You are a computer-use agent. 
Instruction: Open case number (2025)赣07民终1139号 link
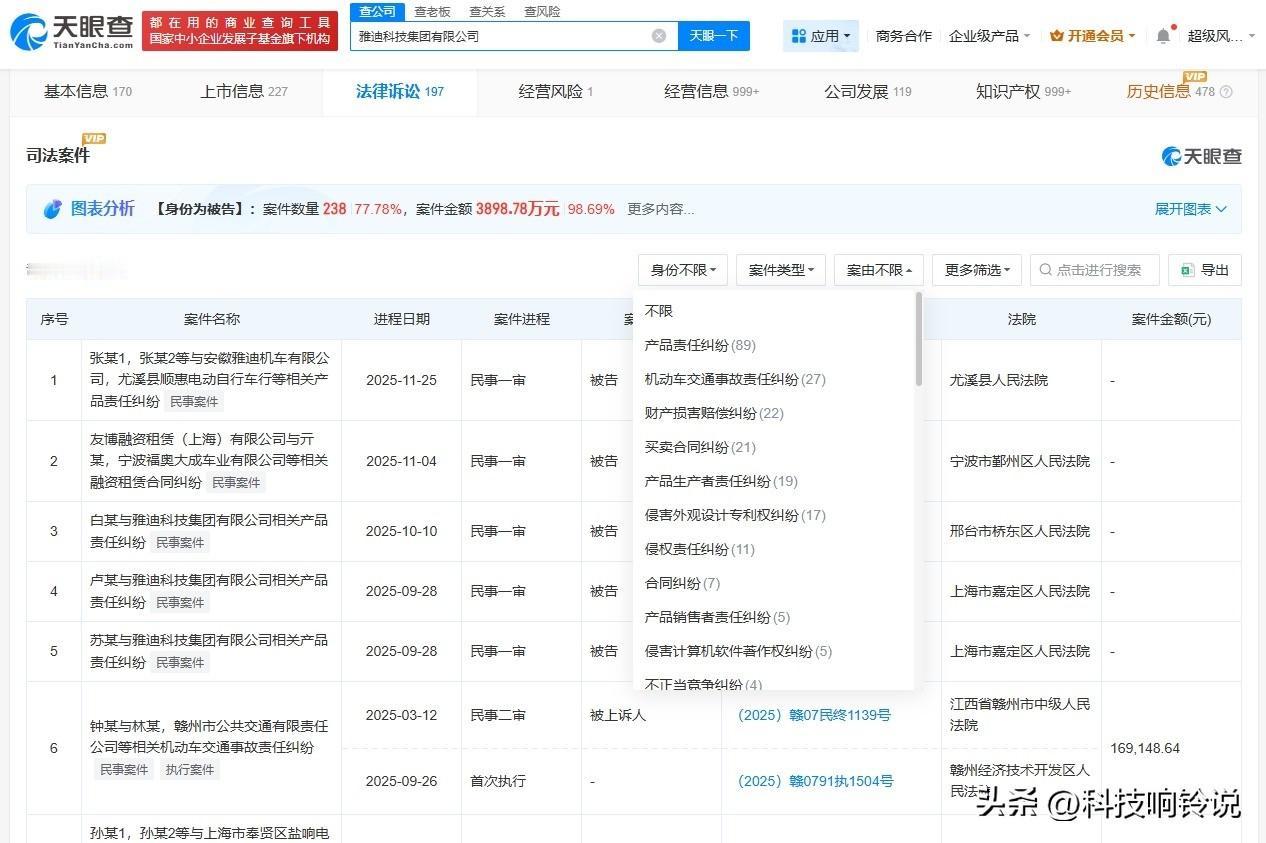[x=814, y=715]
